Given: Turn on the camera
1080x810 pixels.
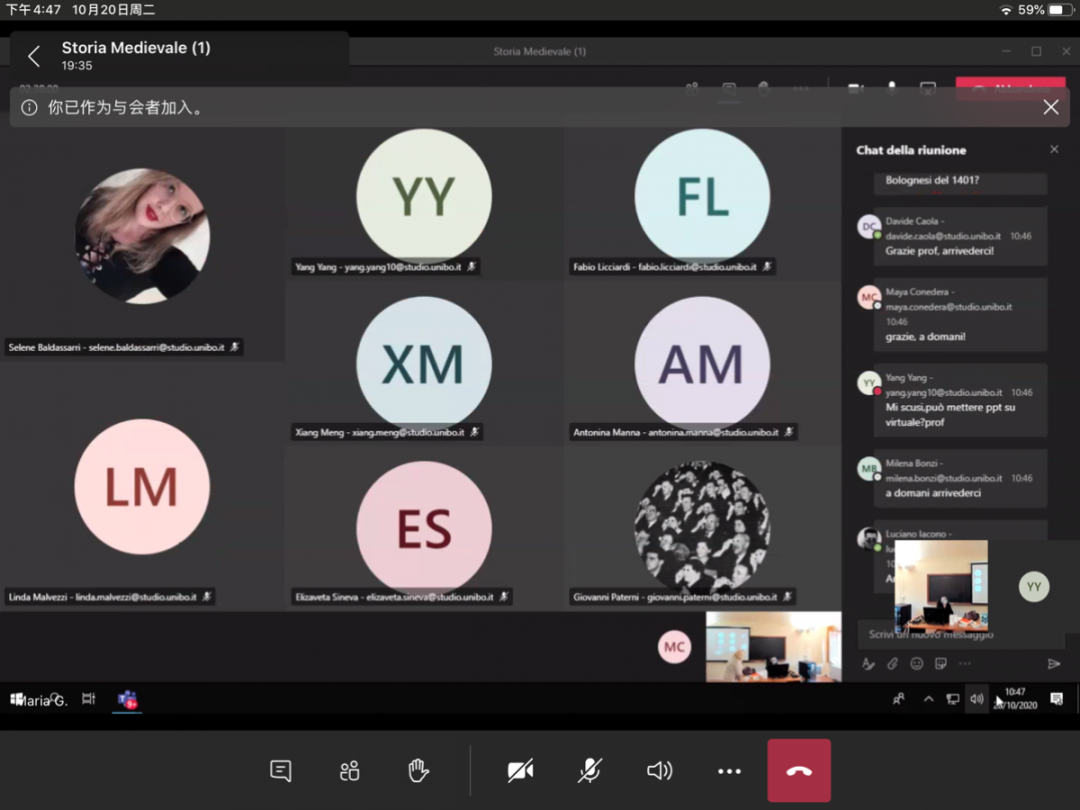Looking at the screenshot, I should click(x=520, y=770).
